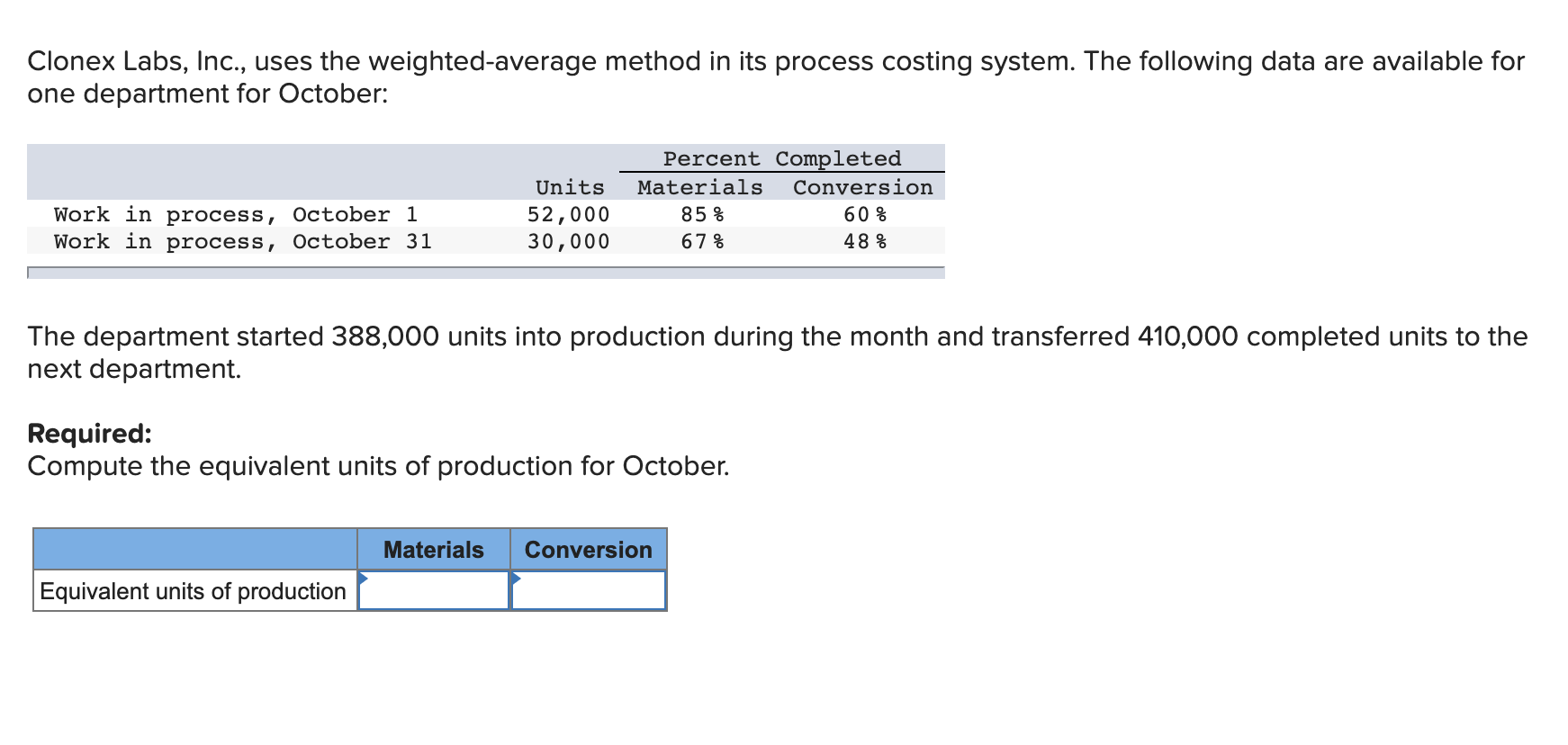Click the Percent Completed heading
Image resolution: width=1568 pixels, height=745 pixels.
pos(782,158)
